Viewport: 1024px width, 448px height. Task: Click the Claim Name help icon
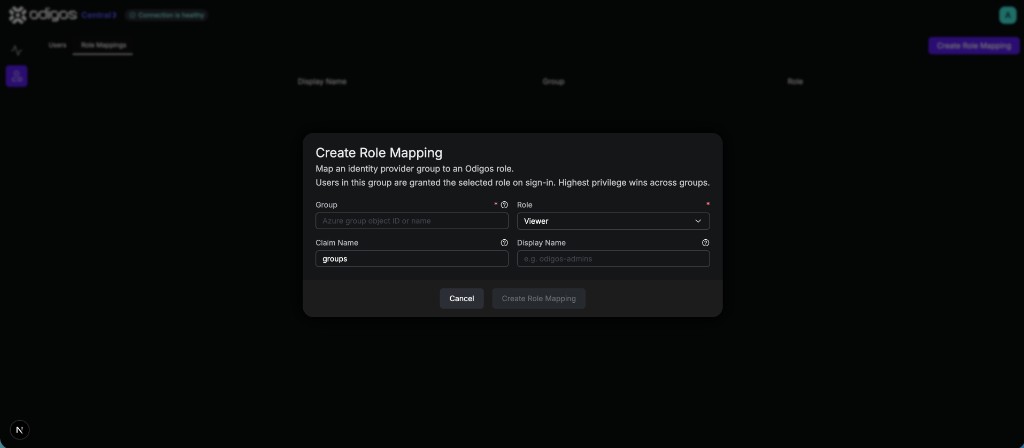tap(504, 243)
